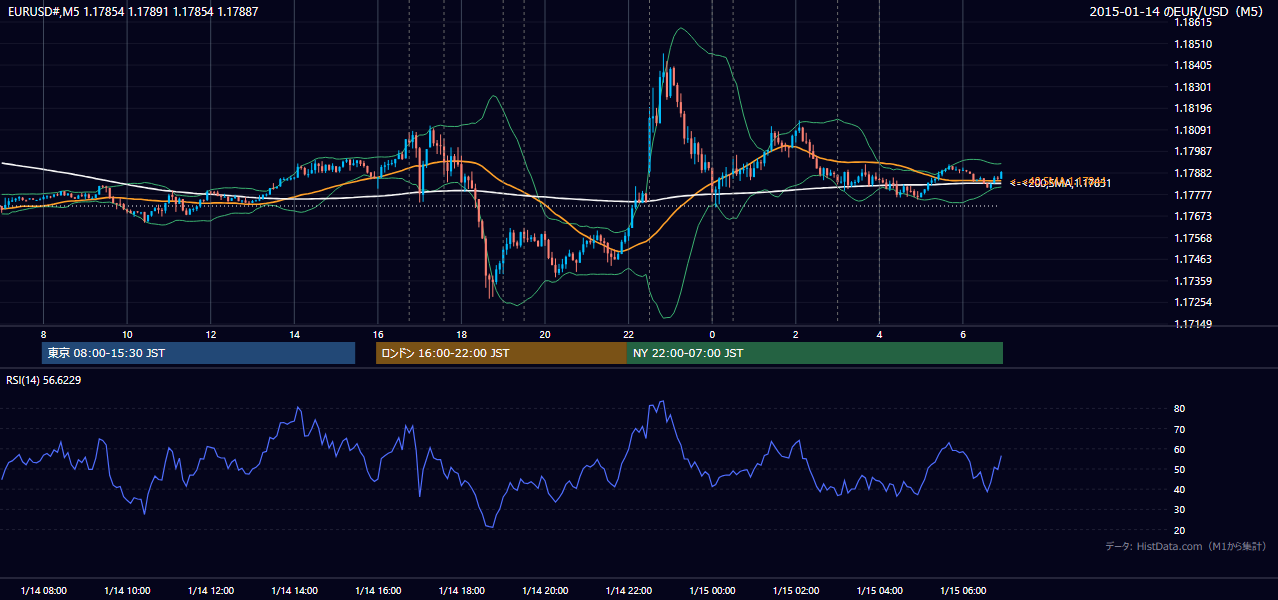Click the bottom date label 1/15 00:00
This screenshot has width=1278, height=600.
point(712,591)
